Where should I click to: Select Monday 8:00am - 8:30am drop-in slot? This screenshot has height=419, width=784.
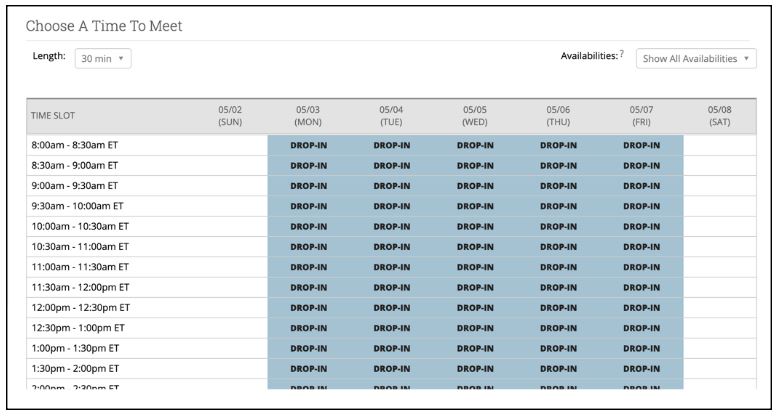pyautogui.click(x=308, y=145)
